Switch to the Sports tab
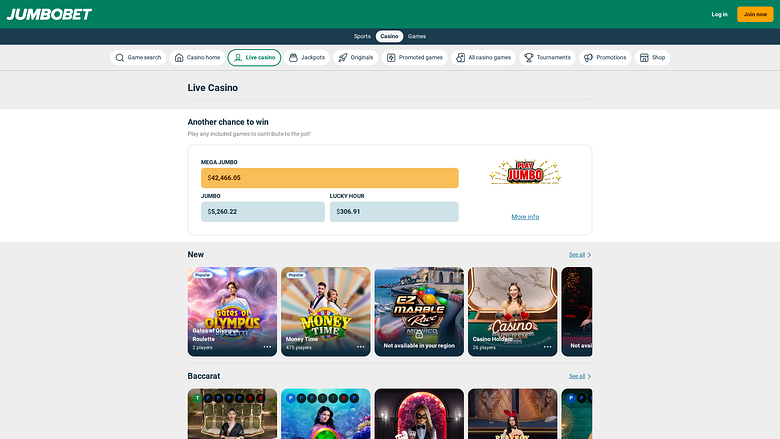 [x=362, y=36]
